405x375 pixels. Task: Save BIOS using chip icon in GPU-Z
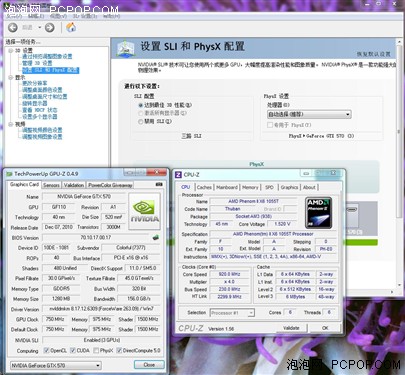coord(156,238)
